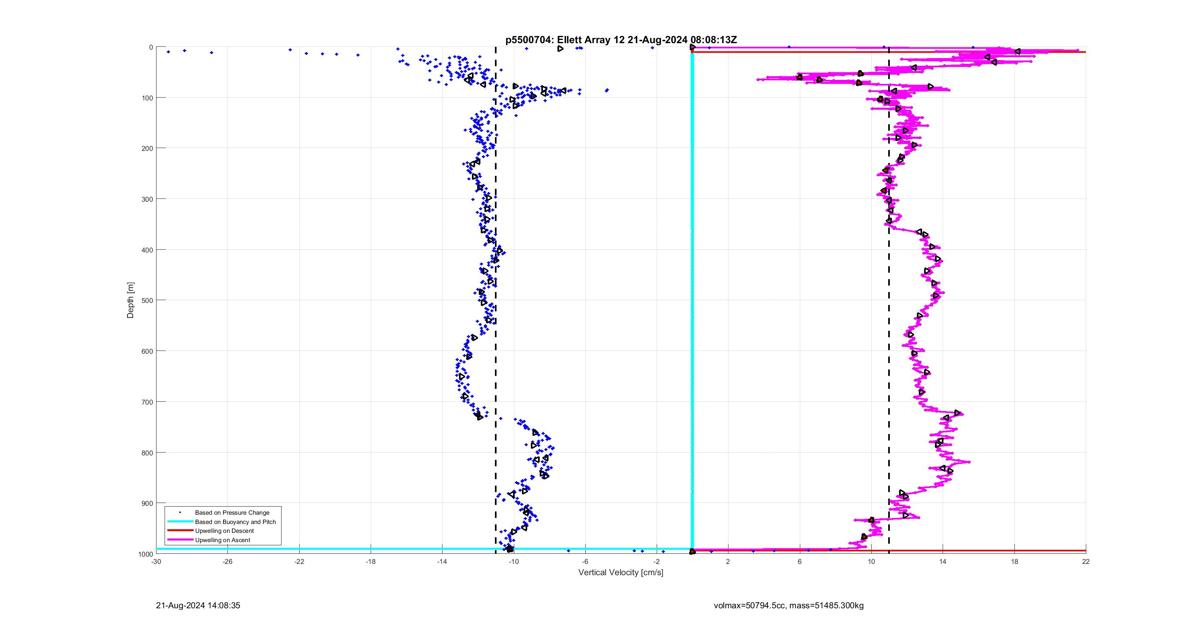Click the plot title 'p5500704: Ellett Array 12'

click(x=565, y=40)
